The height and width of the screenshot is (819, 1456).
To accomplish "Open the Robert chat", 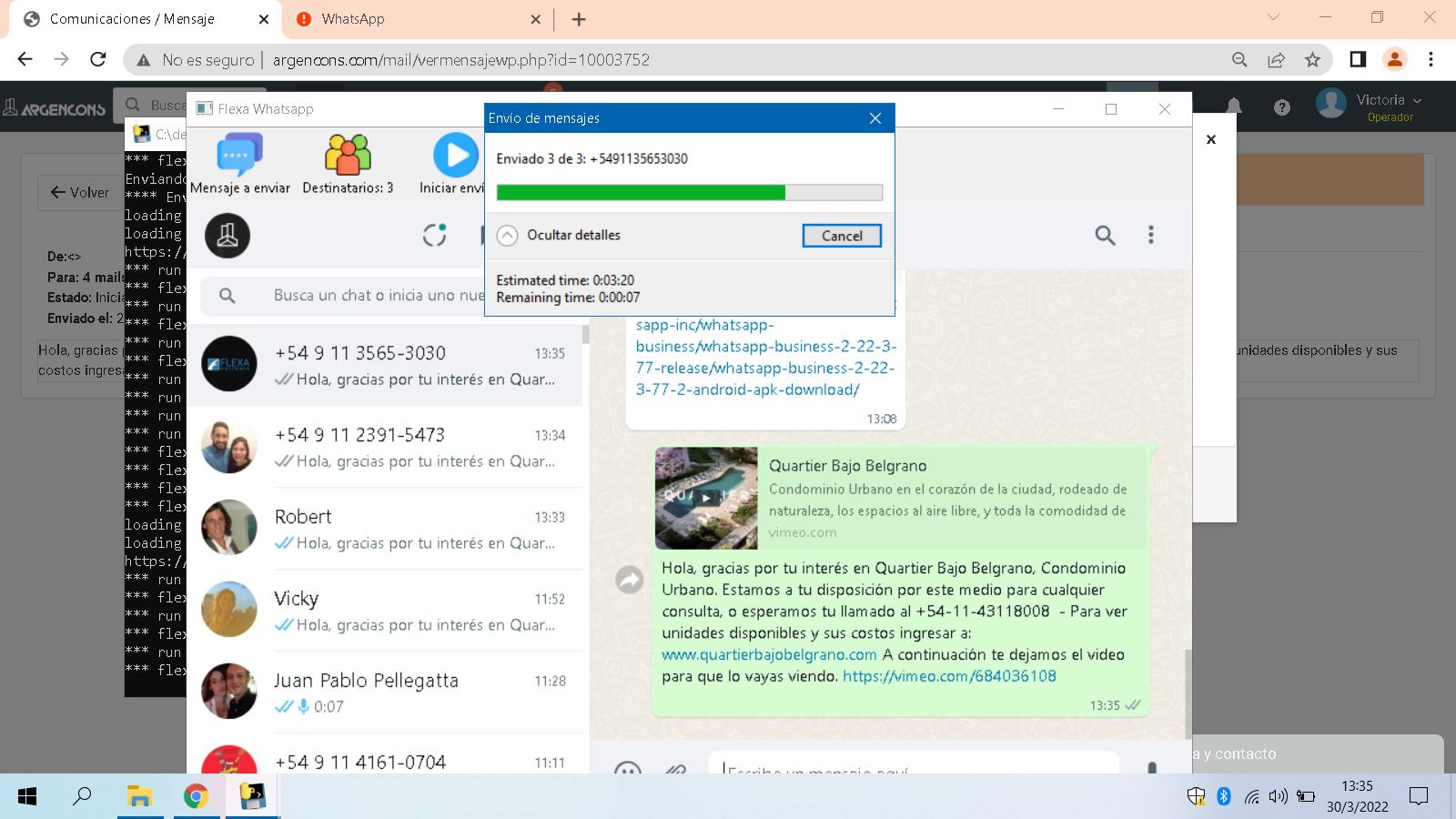I will pos(384,529).
